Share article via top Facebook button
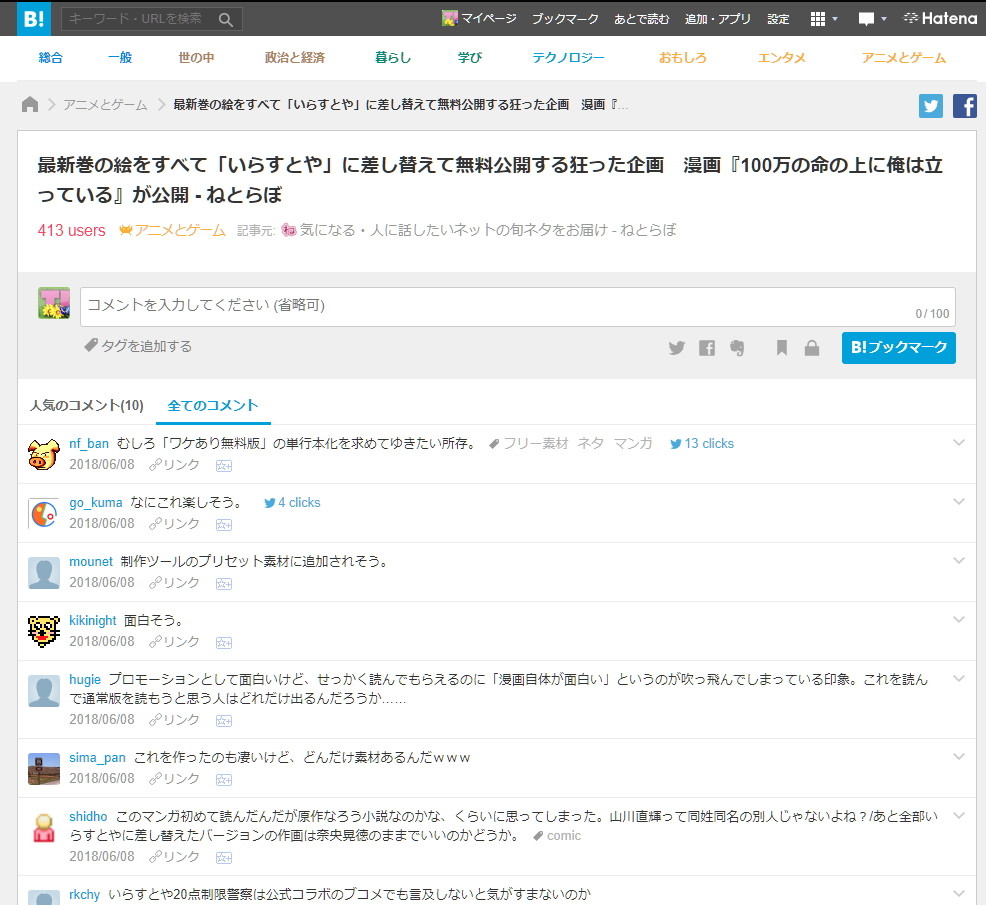The height and width of the screenshot is (905, 986). 965,106
